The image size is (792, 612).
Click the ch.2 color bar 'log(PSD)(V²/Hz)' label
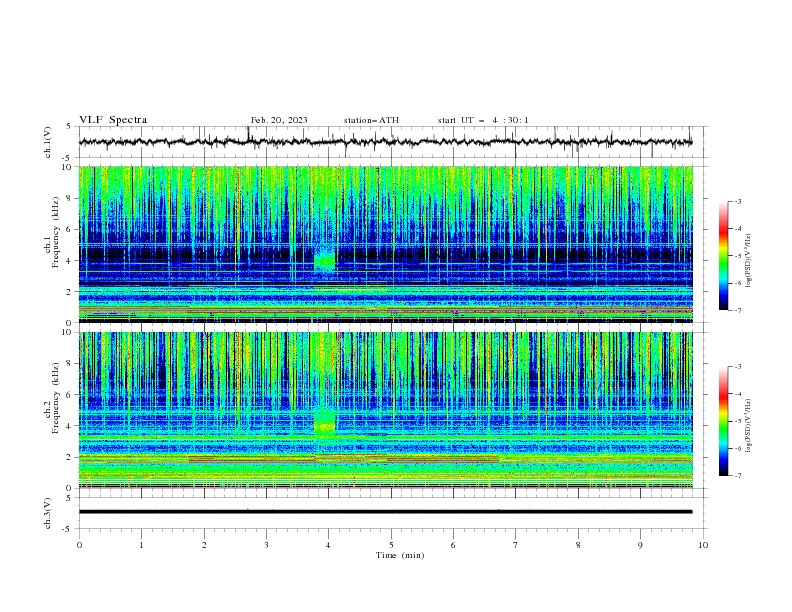(749, 425)
